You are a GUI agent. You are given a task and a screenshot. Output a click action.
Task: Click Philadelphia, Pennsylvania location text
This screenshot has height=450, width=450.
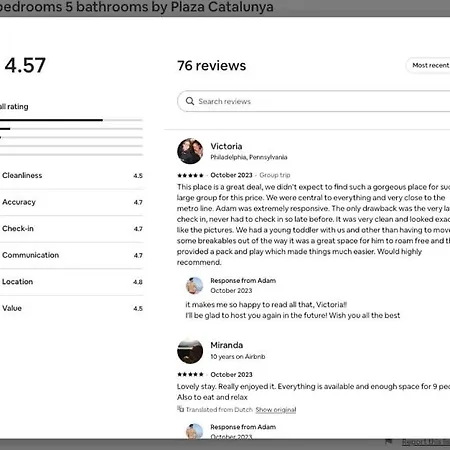tap(249, 157)
